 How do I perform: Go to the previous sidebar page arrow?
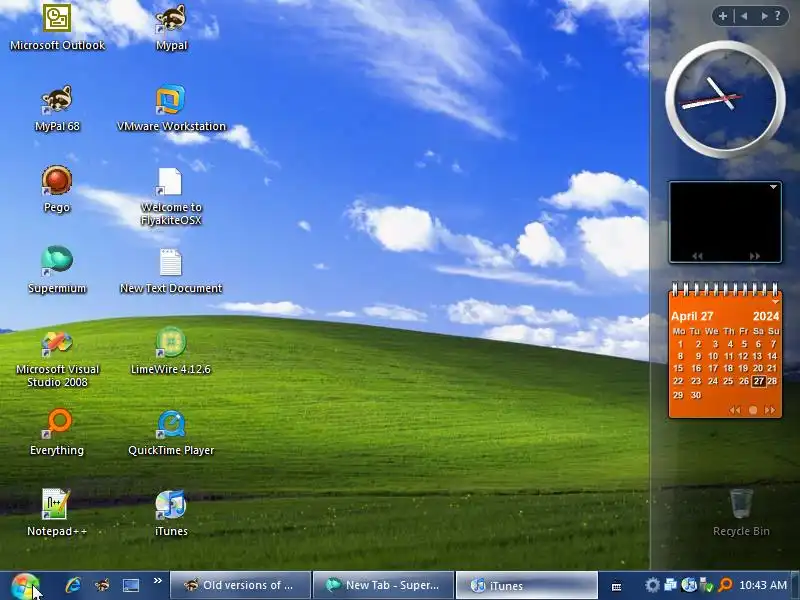tap(744, 16)
